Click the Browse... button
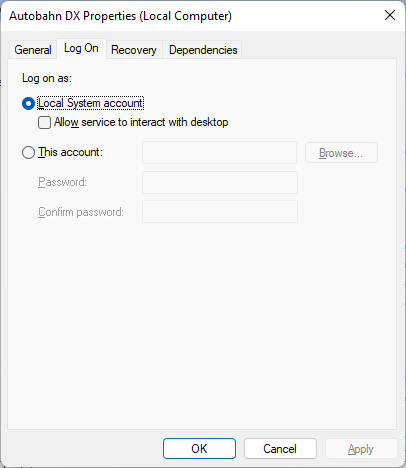Image resolution: width=406 pixels, height=468 pixels. pyautogui.click(x=341, y=153)
